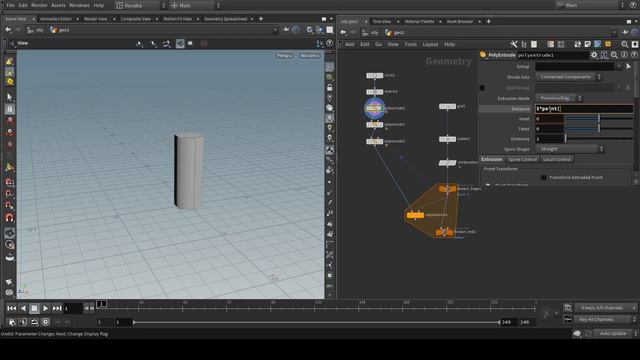Open the desktop layout selector dropdown
The width and height of the screenshot is (640, 360).
tap(140, 5)
